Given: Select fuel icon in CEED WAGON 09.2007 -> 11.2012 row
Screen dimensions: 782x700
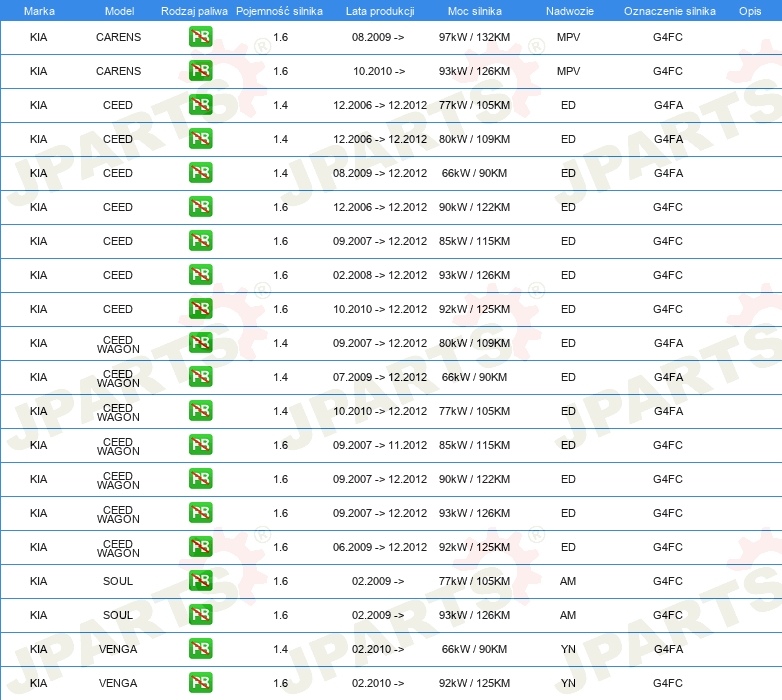Looking at the screenshot, I should coord(200,445).
